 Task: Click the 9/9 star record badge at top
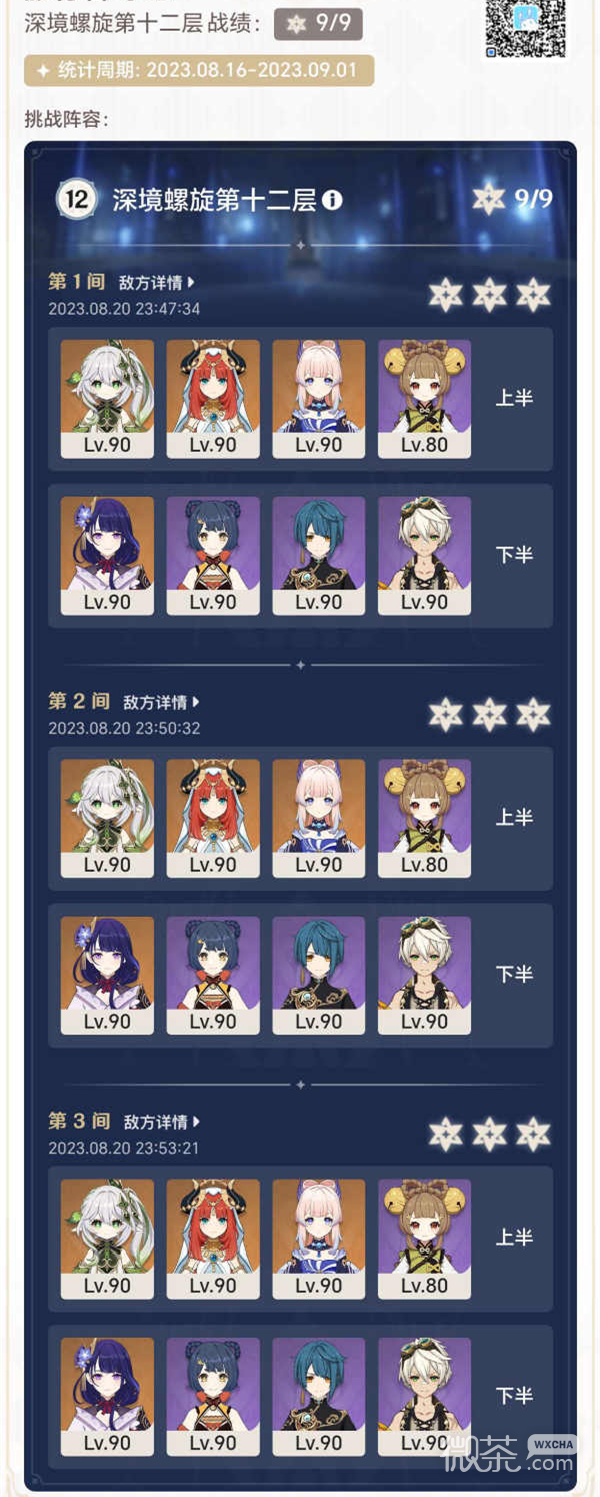pyautogui.click(x=318, y=23)
